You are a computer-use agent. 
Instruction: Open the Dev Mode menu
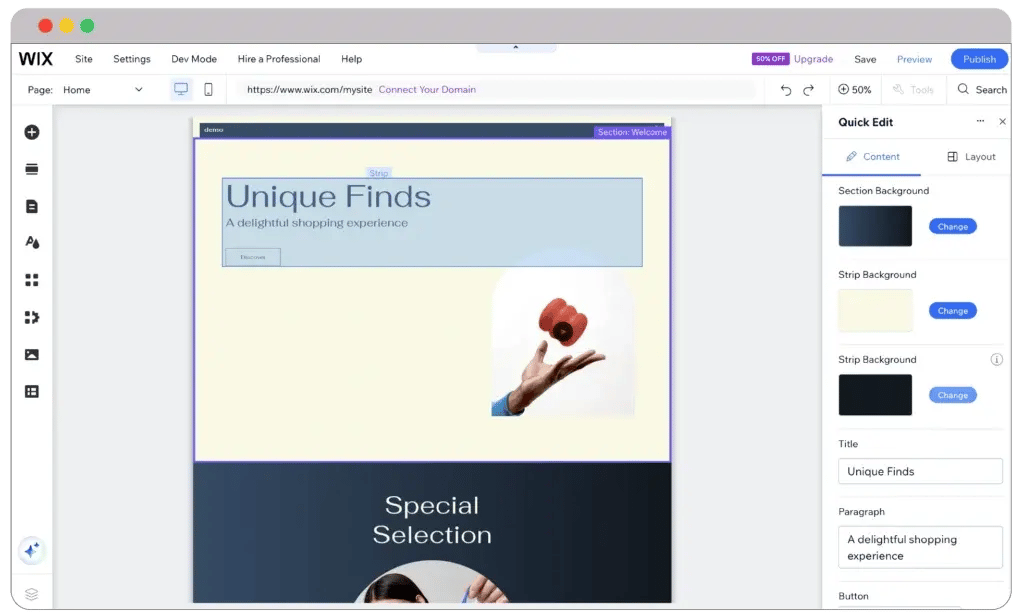click(193, 59)
